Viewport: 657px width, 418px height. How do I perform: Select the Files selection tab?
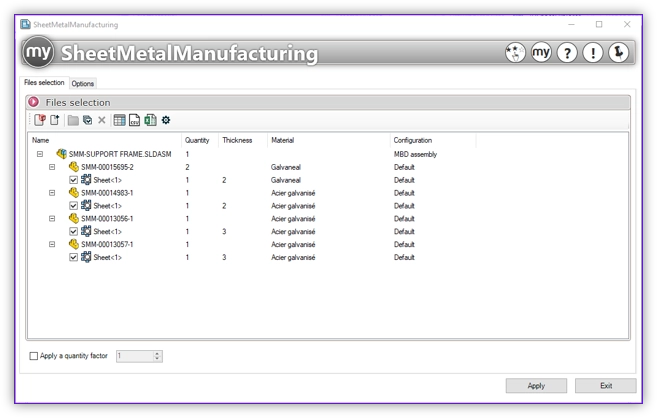[x=44, y=83]
